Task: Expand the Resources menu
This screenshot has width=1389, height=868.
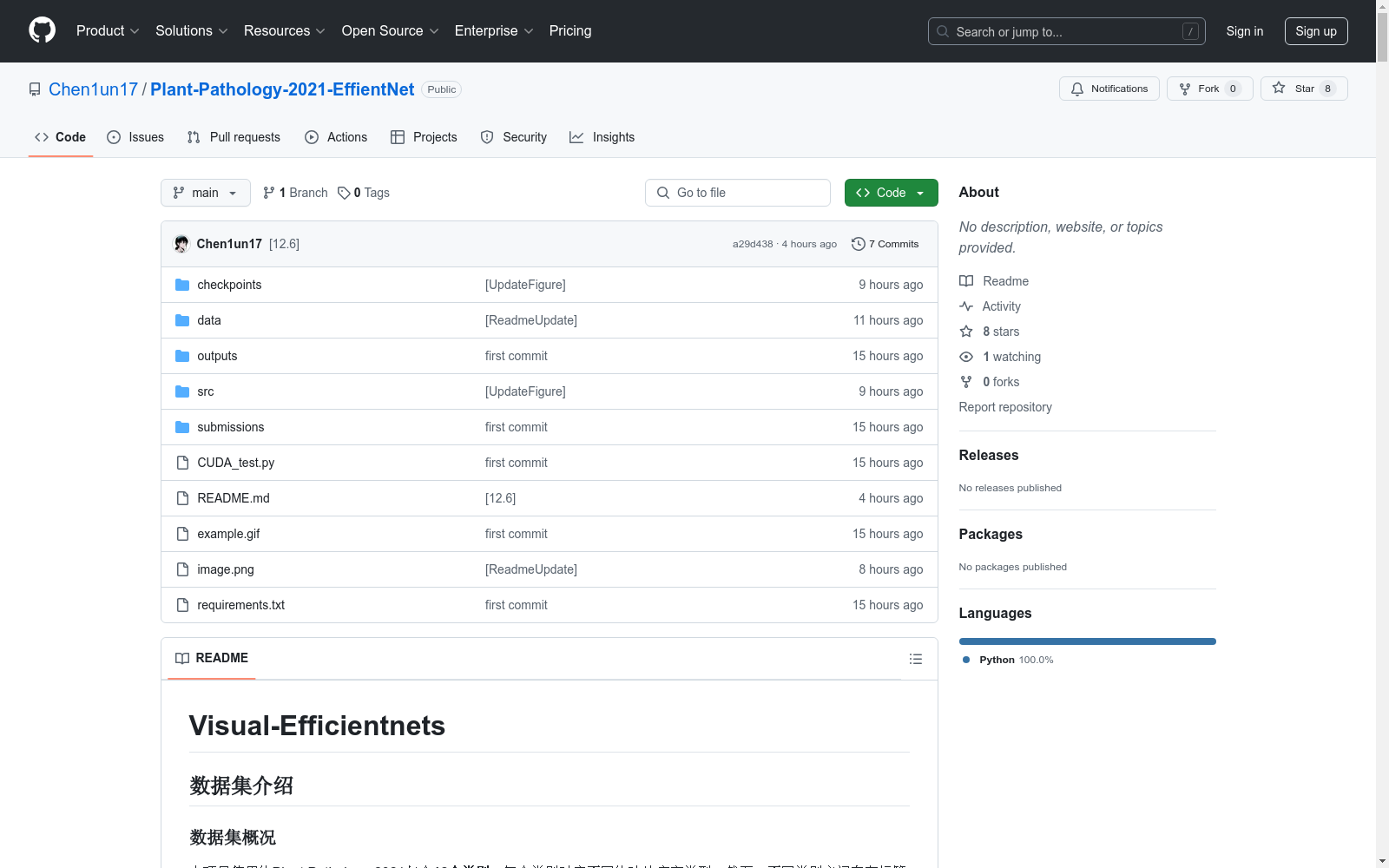Action: pyautogui.click(x=285, y=31)
